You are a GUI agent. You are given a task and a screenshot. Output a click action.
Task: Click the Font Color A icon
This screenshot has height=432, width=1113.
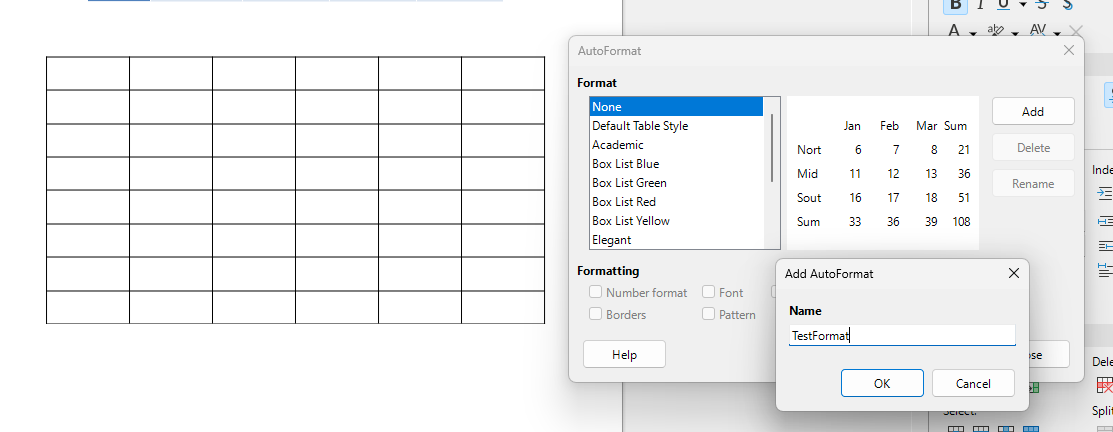(x=953, y=31)
